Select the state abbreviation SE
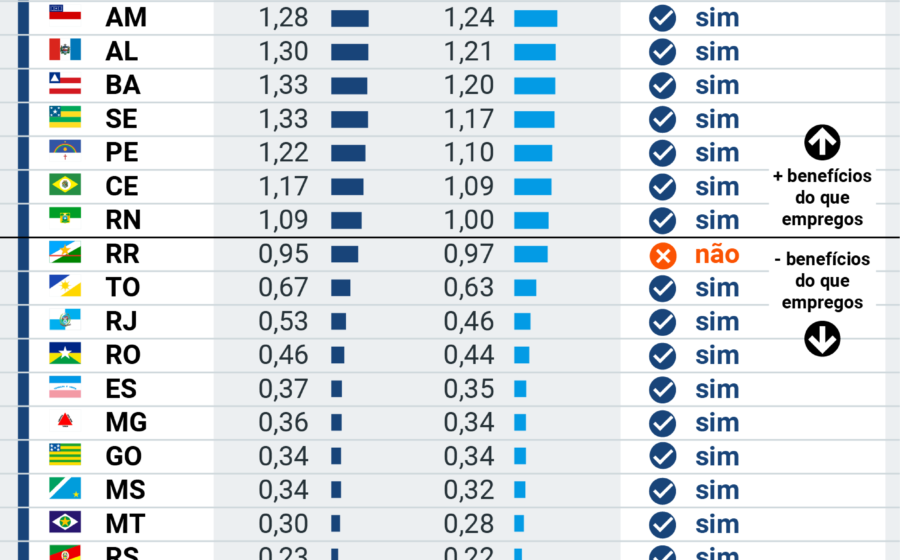 [x=122, y=119]
